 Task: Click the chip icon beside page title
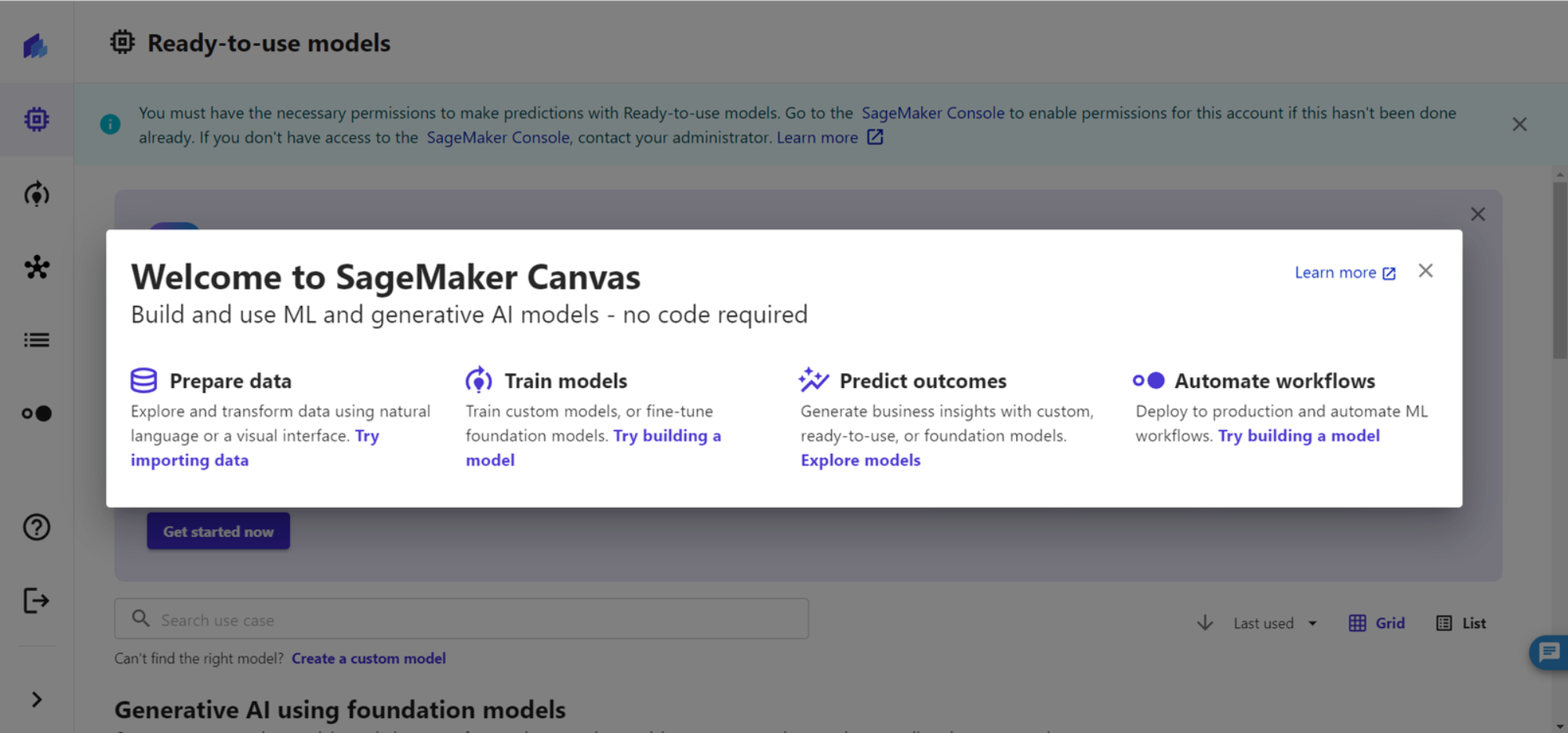tap(122, 42)
